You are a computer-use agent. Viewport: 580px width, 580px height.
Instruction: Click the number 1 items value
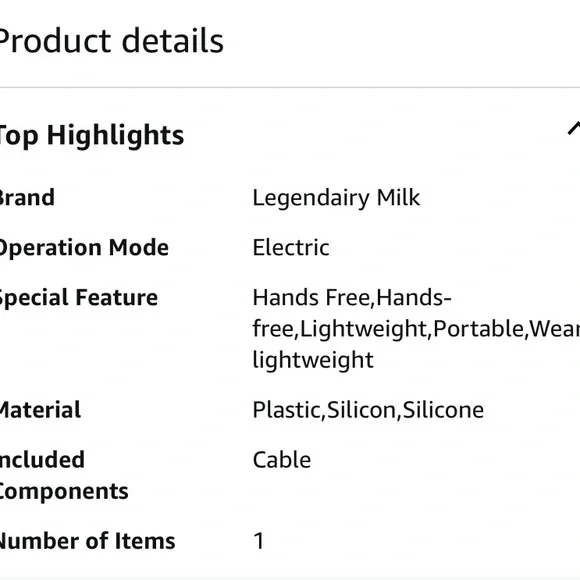click(259, 541)
